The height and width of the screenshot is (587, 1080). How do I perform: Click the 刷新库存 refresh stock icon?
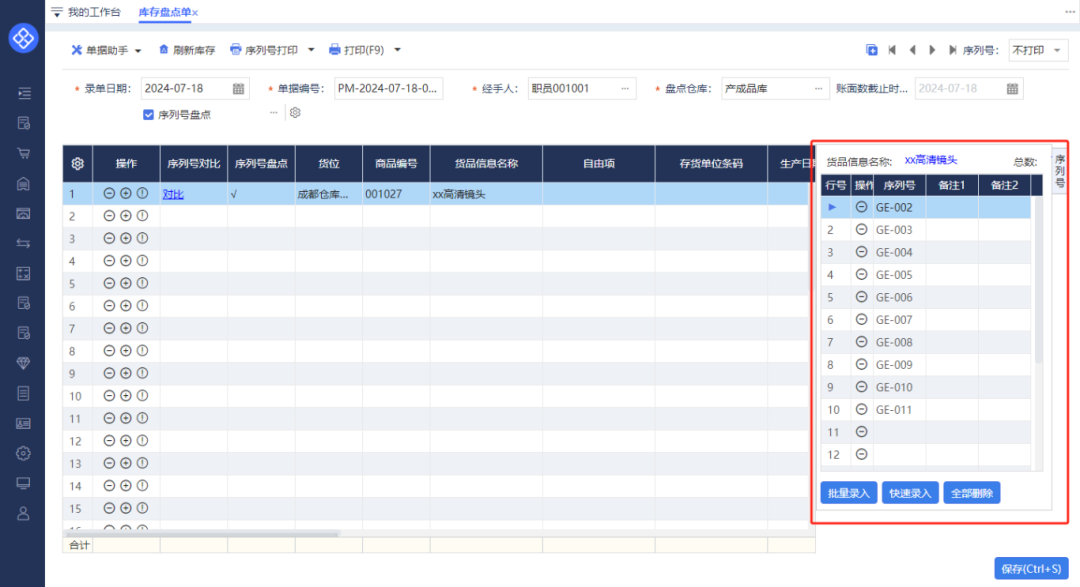point(164,50)
